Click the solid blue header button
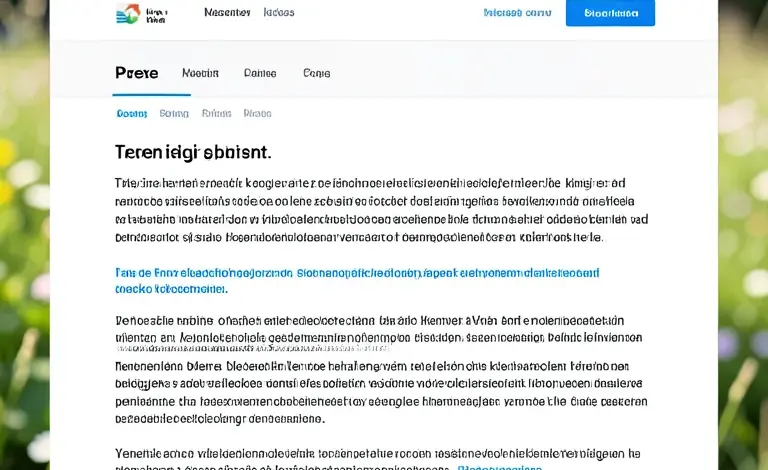The image size is (768, 470). point(610,13)
